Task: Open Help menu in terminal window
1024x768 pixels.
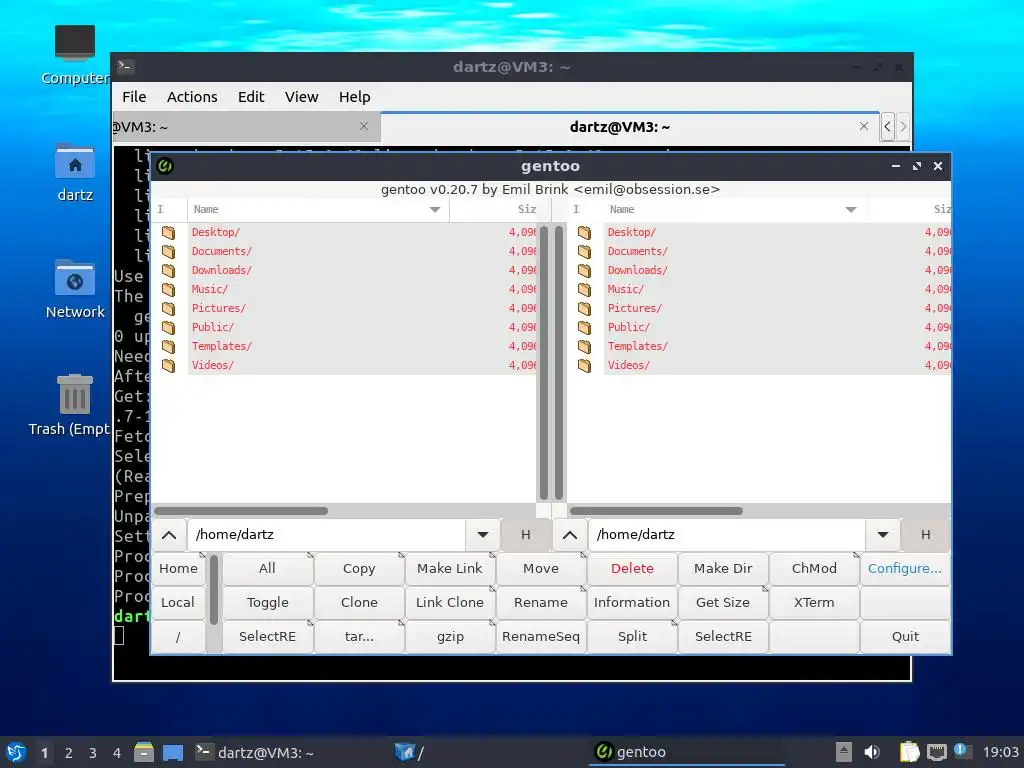Action: click(355, 97)
